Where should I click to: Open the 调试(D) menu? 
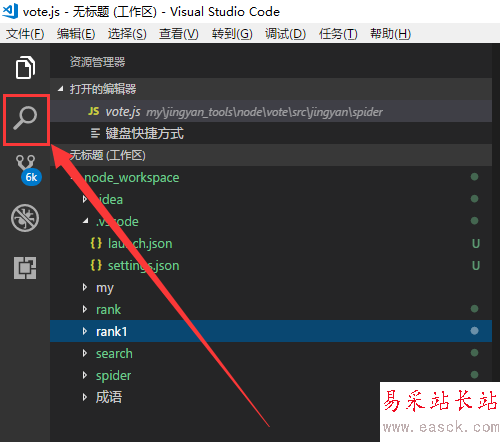point(285,34)
